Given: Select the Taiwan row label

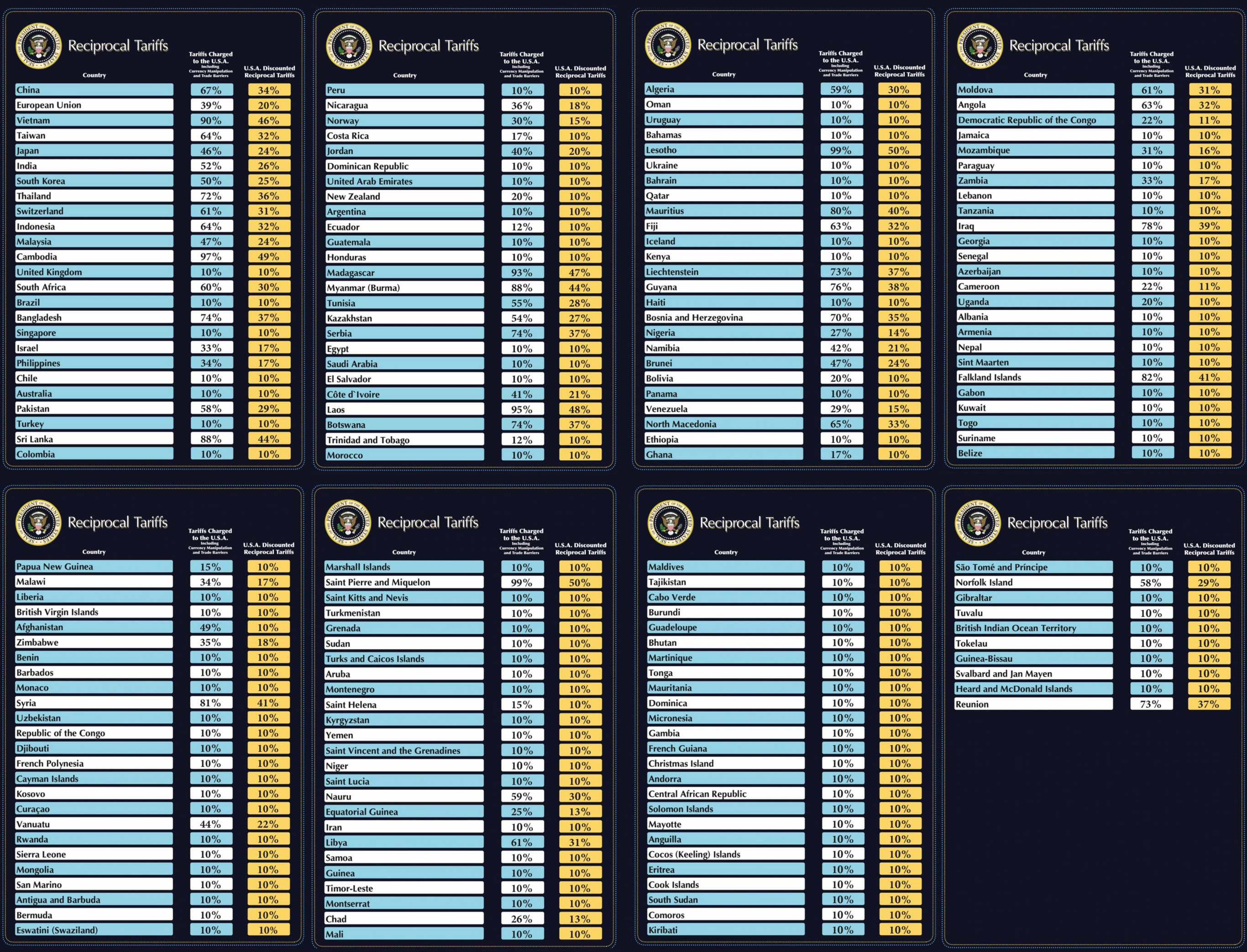Looking at the screenshot, I should click(x=94, y=136).
